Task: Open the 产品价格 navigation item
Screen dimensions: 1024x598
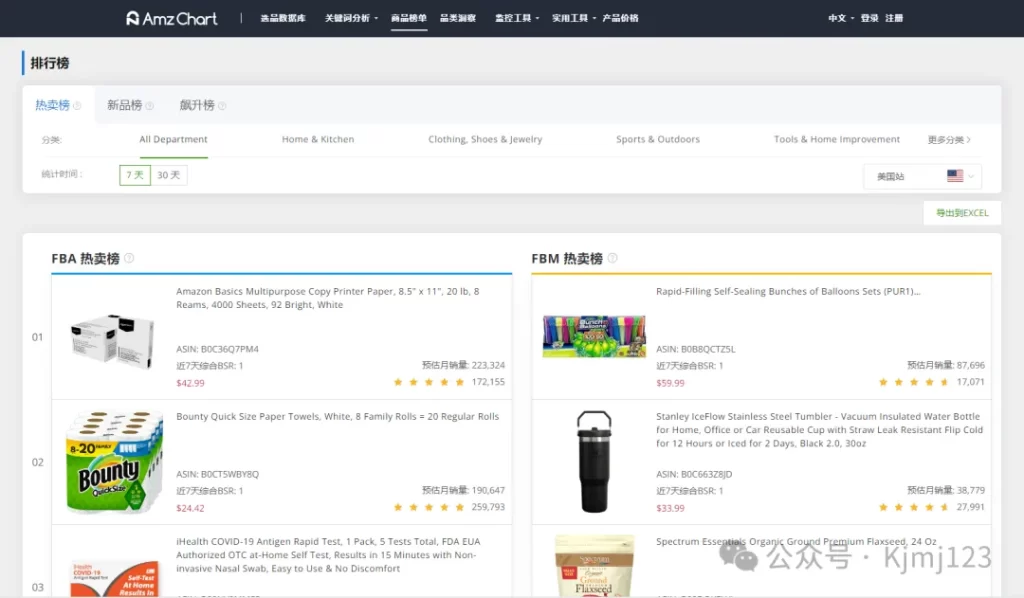Action: tap(620, 18)
